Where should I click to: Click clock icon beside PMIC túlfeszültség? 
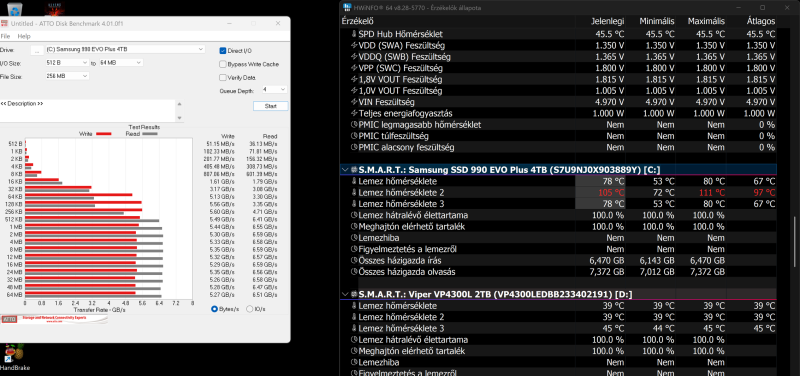[355, 136]
